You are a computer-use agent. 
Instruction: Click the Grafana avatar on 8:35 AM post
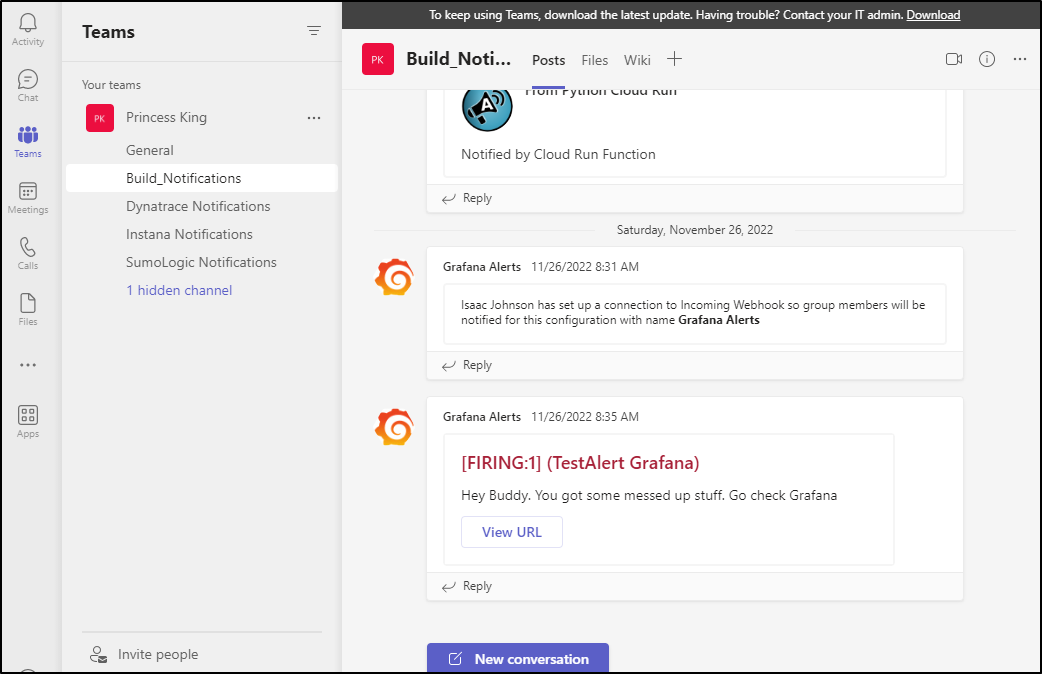point(394,427)
